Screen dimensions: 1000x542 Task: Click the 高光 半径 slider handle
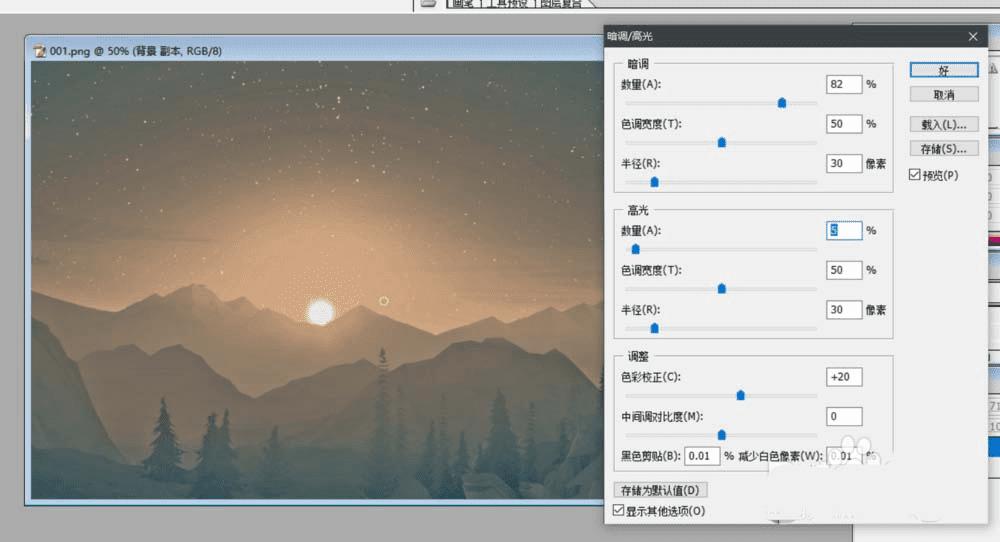coord(654,328)
